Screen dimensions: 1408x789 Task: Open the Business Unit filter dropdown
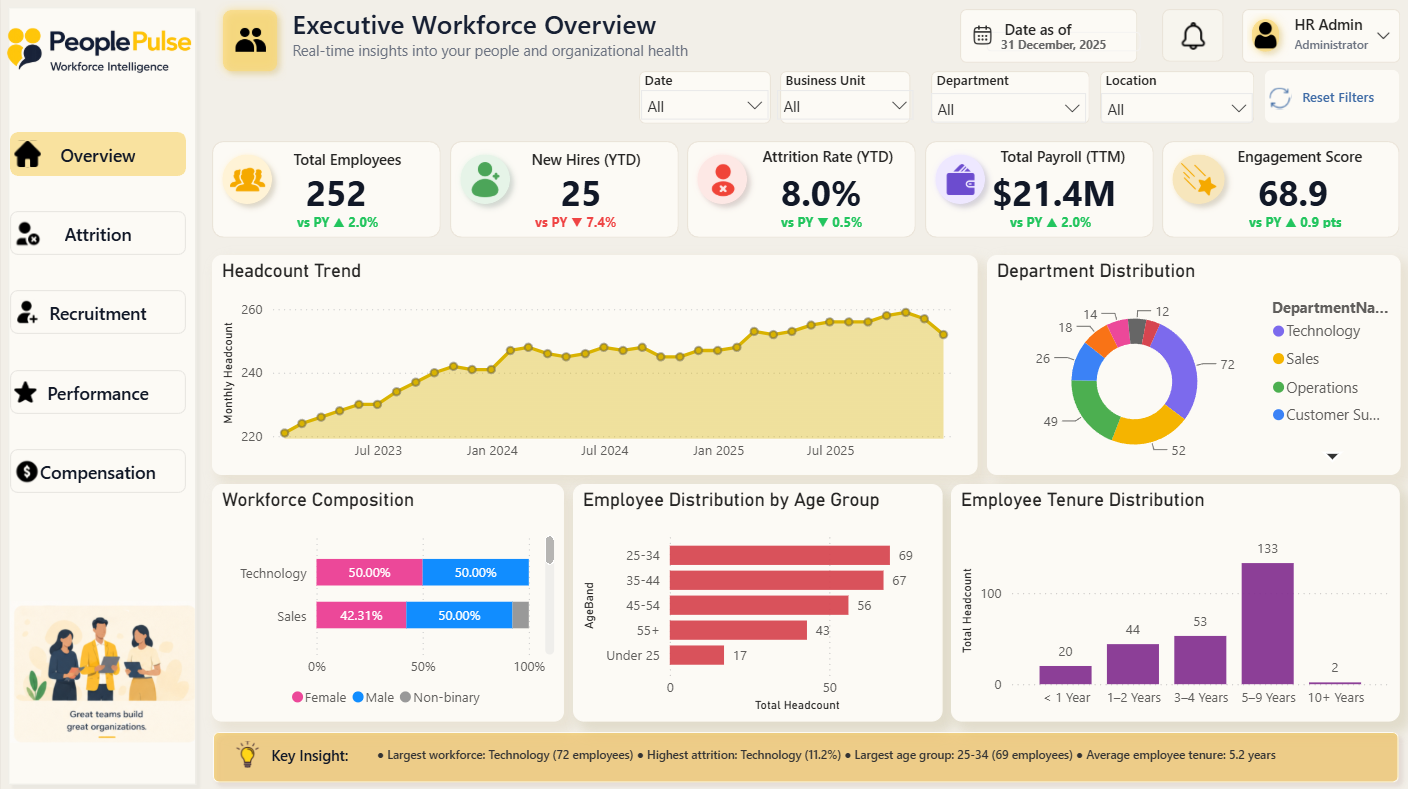pos(845,106)
